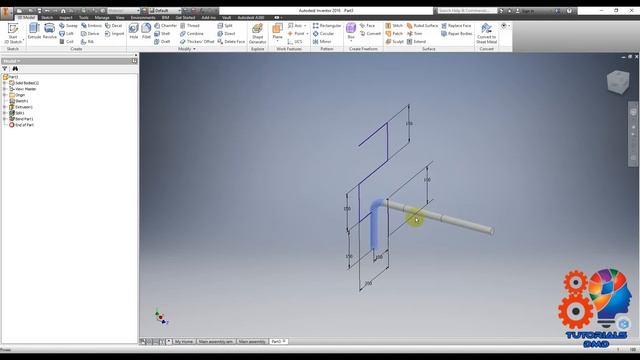Image resolution: width=640 pixels, height=360 pixels.
Task: Select the freeform Convert tool
Action: 370,33
